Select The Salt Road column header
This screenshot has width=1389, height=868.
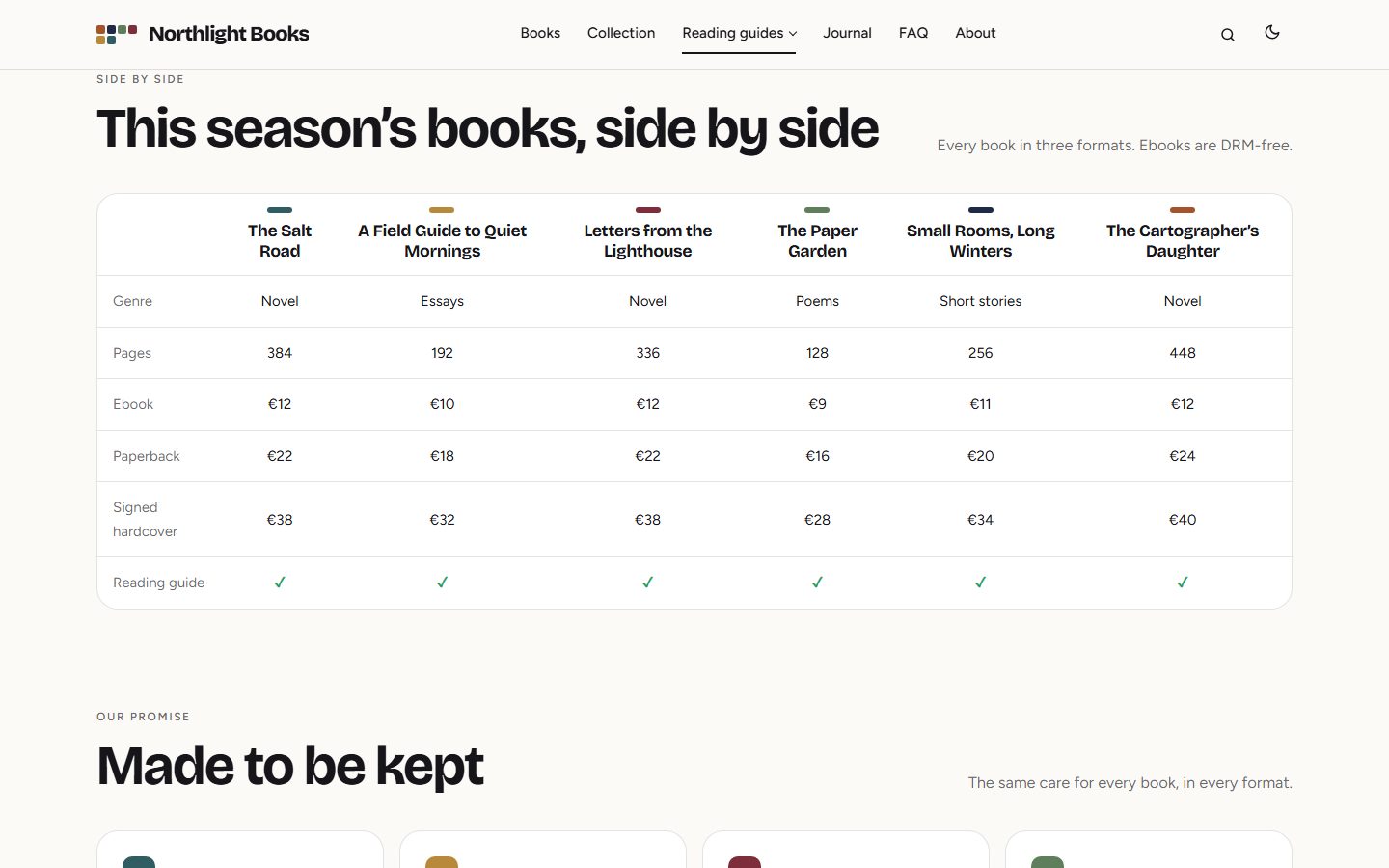[x=280, y=240]
